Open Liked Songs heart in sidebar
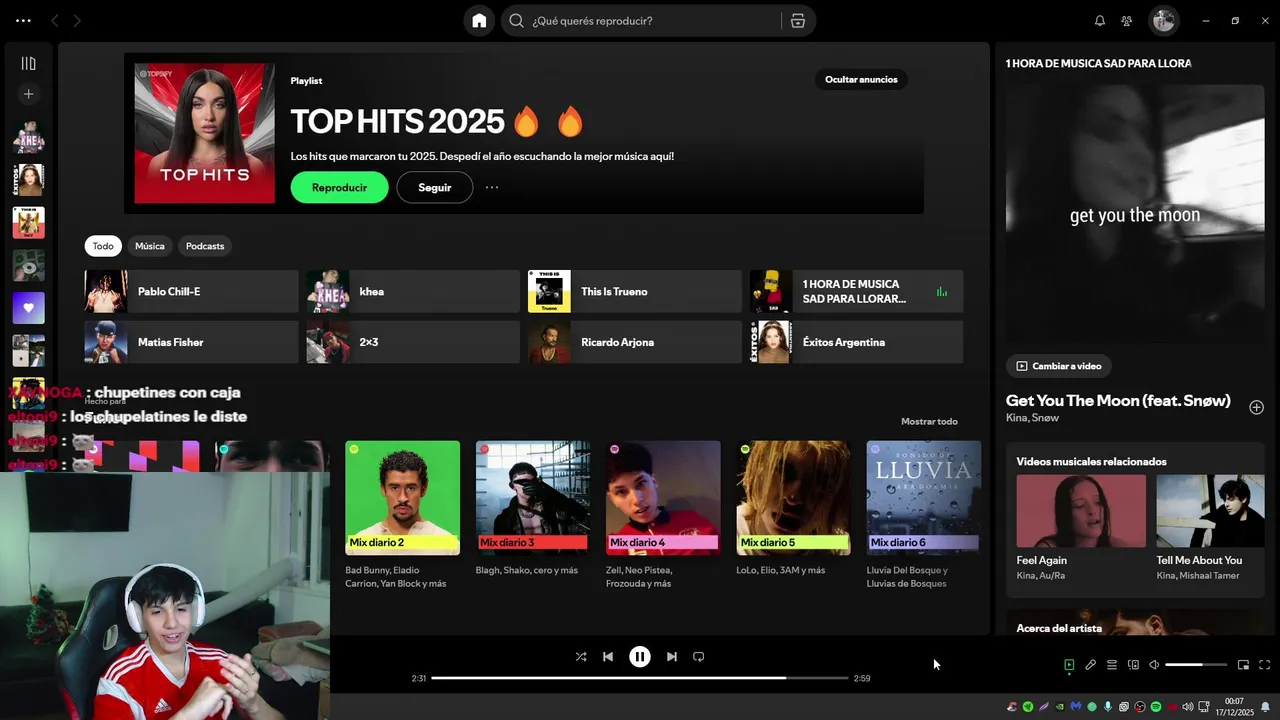Viewport: 1280px width, 720px height. (28, 308)
